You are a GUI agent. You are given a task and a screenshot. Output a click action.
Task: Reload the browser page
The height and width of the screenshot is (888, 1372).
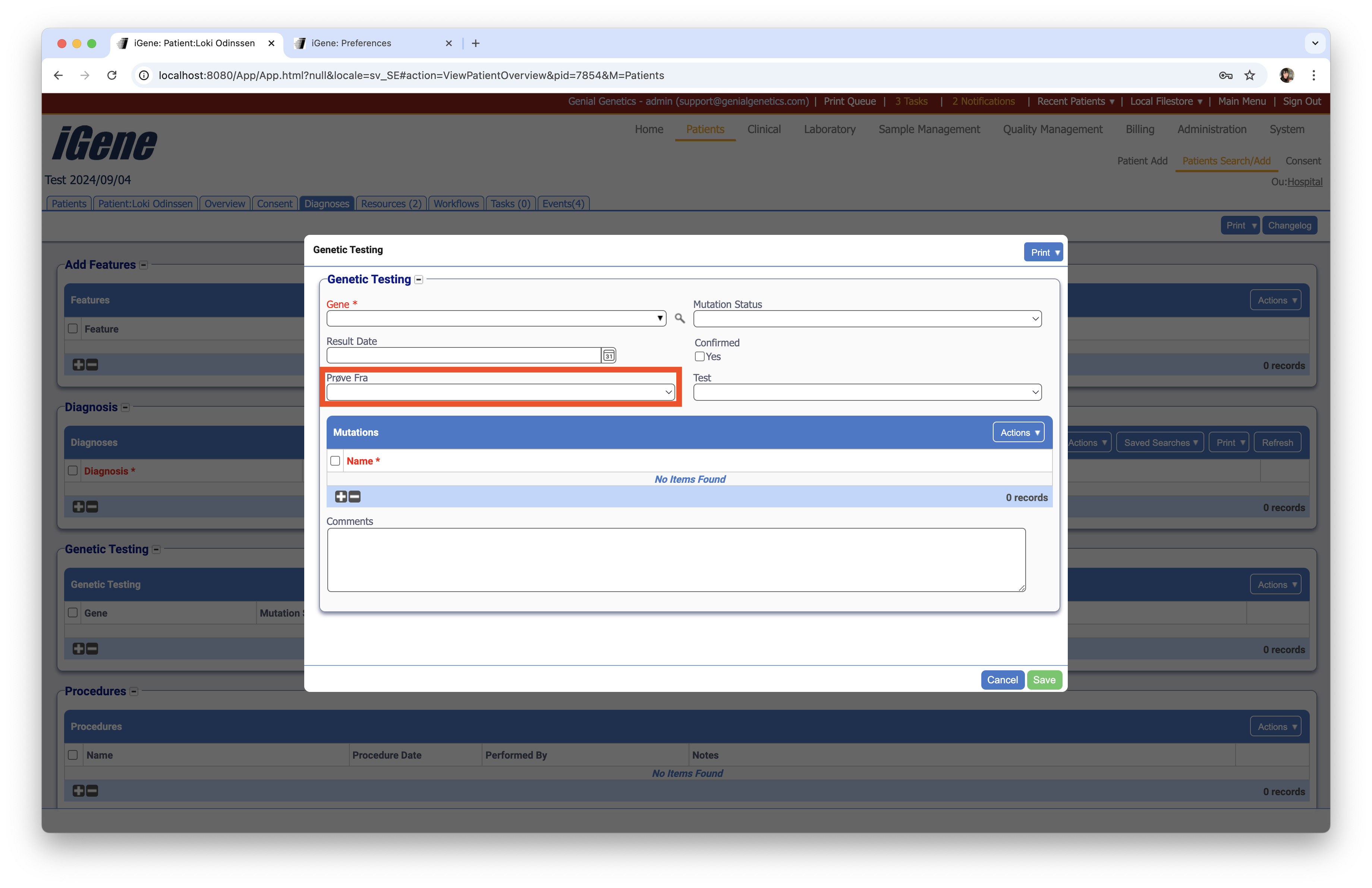click(x=112, y=75)
